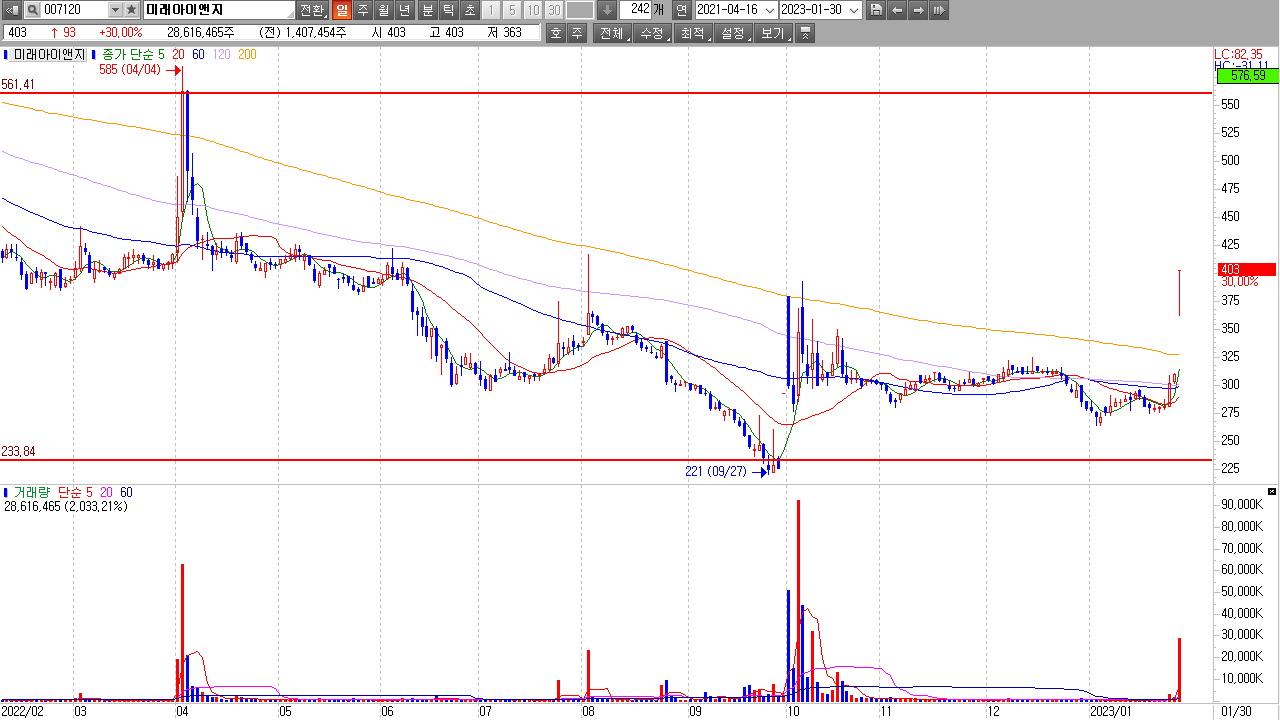Click the leftmost collapse arrow icon on toolbar
Screen dimensions: 1280x720
point(13,10)
